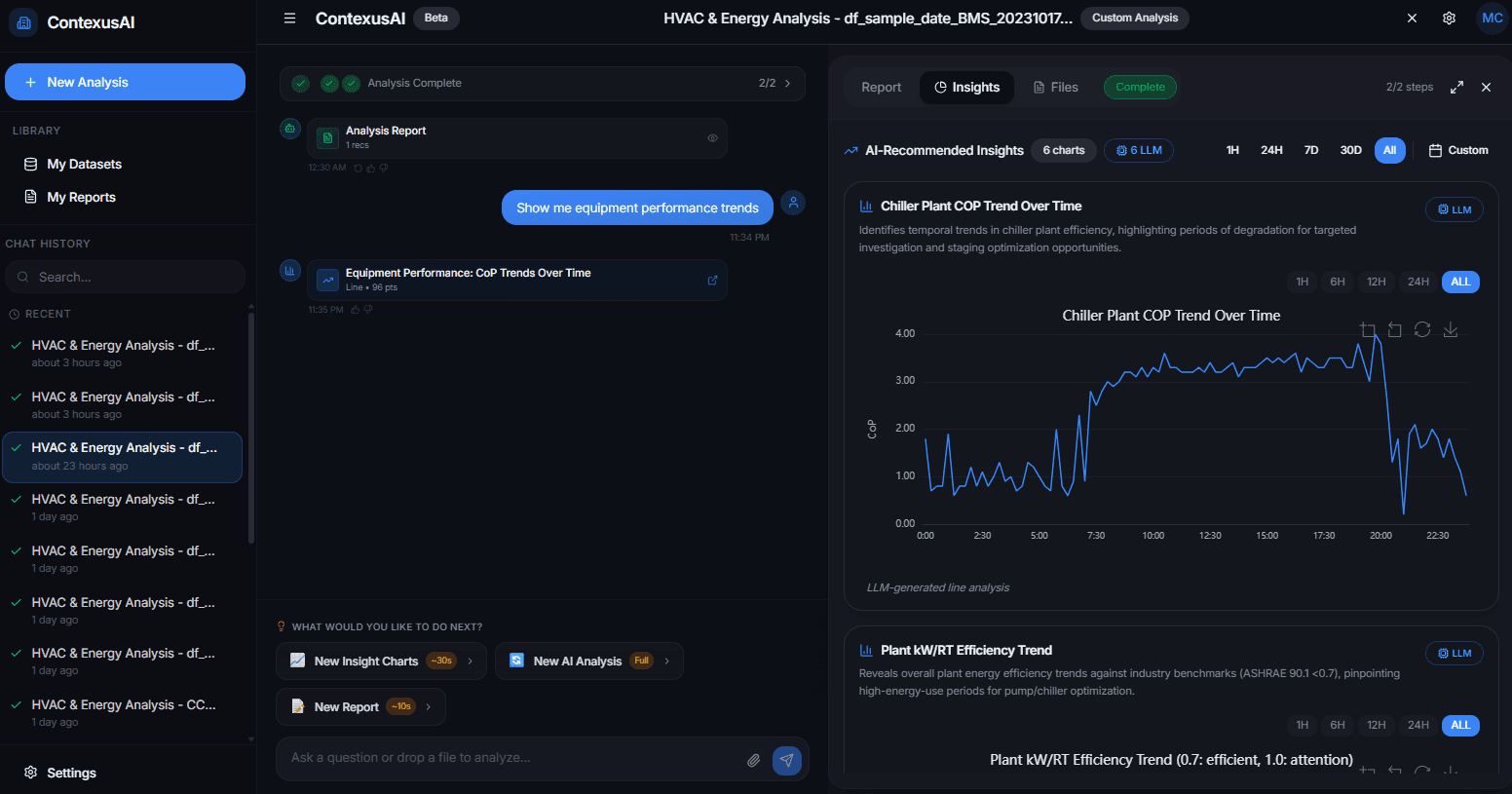Click LLM badge on Plant kW/RT card
The width and height of the screenshot is (1512, 794).
tap(1454, 653)
